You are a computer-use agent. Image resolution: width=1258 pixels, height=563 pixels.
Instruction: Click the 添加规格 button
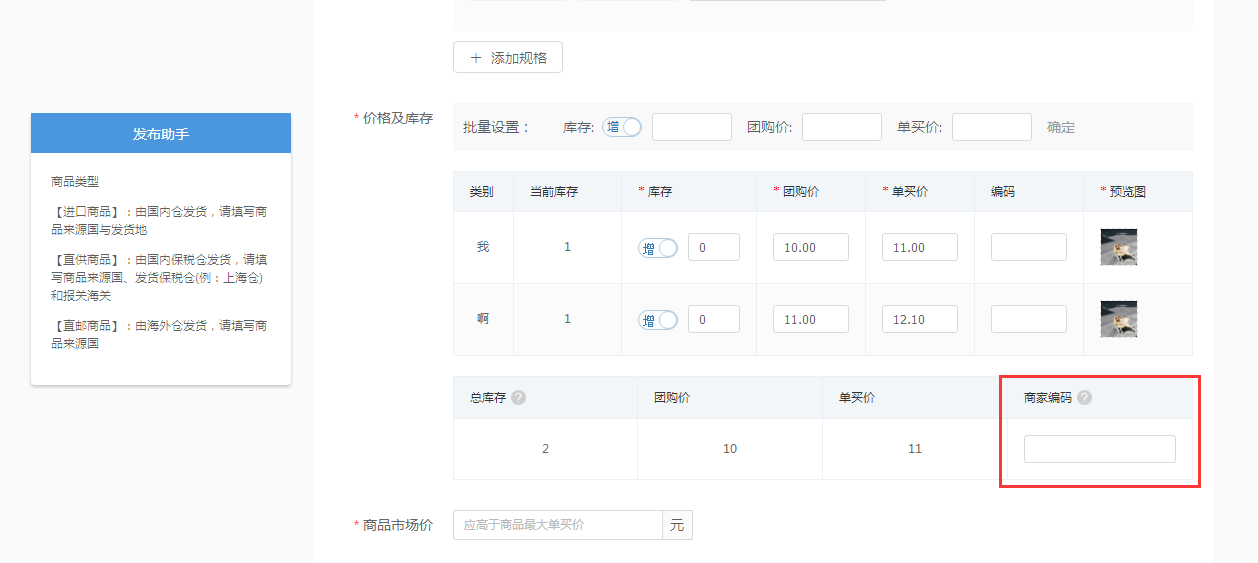pyautogui.click(x=508, y=58)
